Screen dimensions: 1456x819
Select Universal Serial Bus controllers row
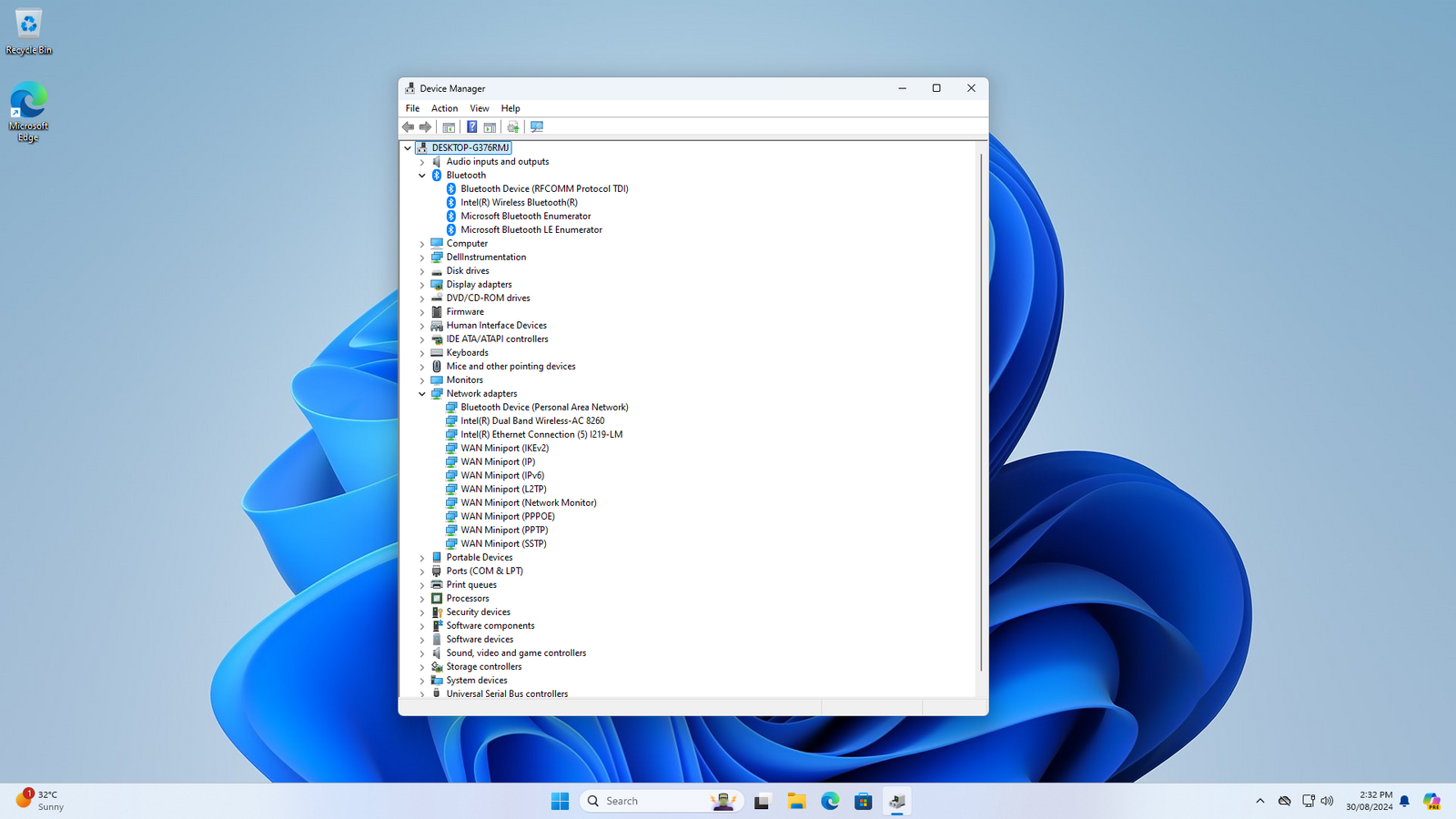(x=507, y=693)
